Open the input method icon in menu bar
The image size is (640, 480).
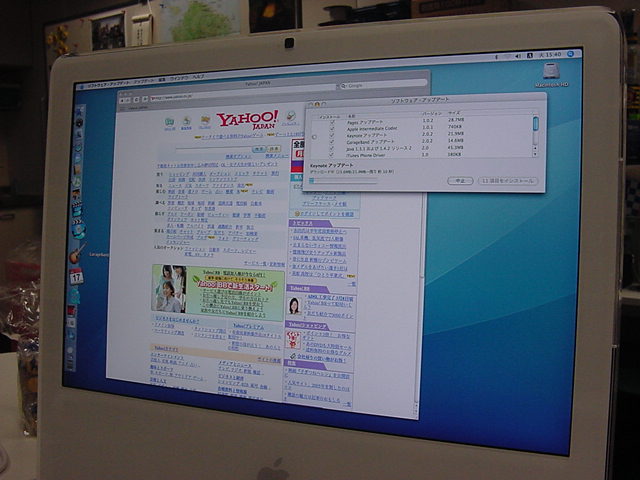click(529, 56)
